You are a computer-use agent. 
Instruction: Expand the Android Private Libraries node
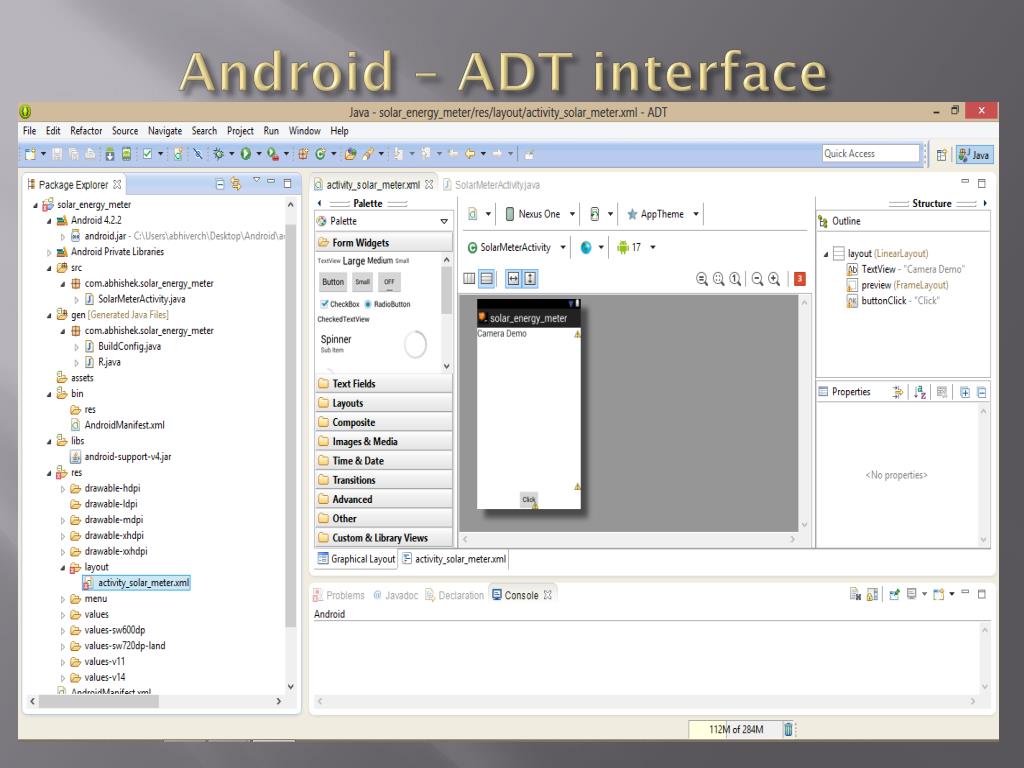pyautogui.click(x=49, y=252)
